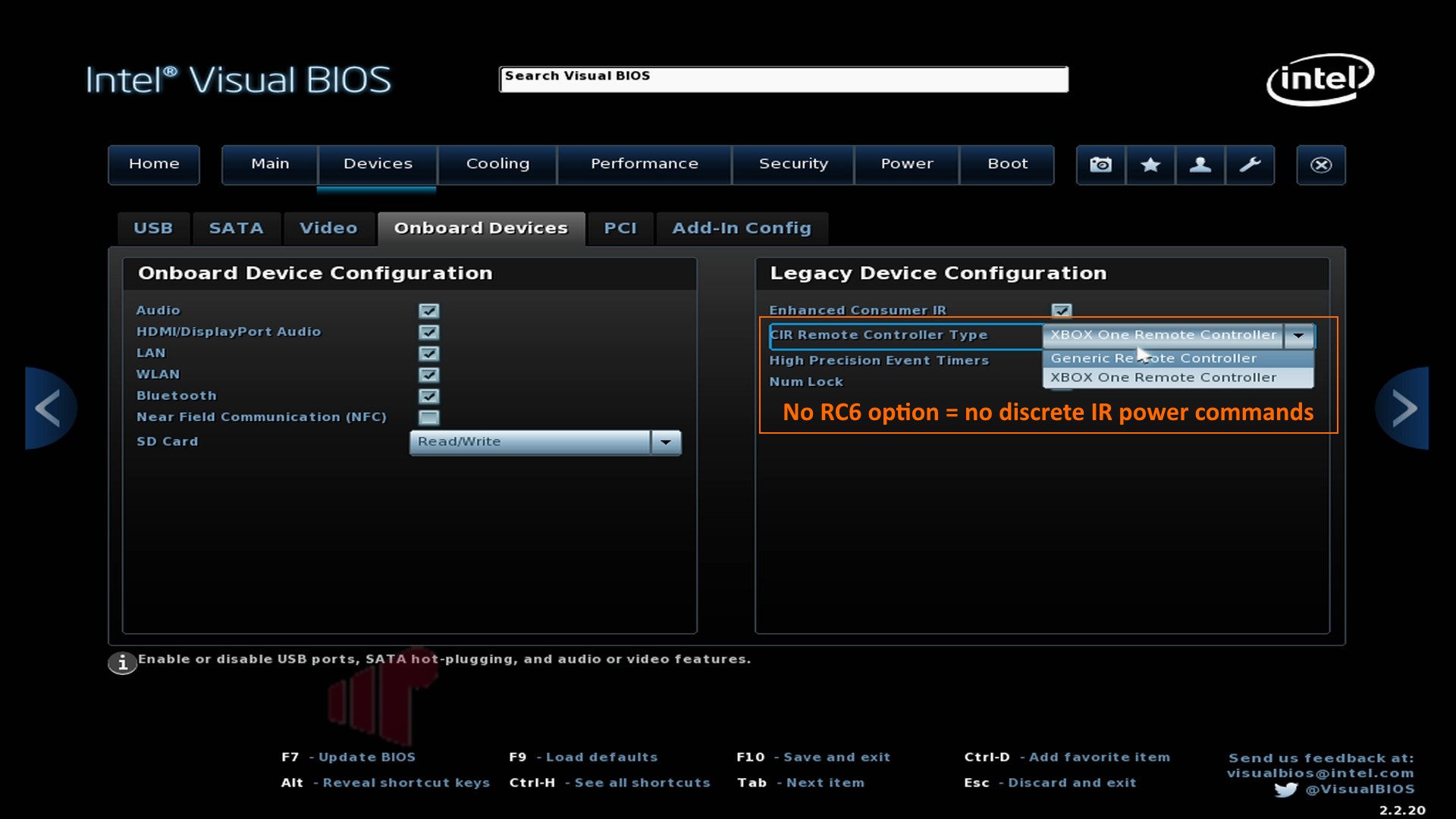Go to next page with right arrow
Viewport: 1456px width, 819px height.
click(1402, 409)
